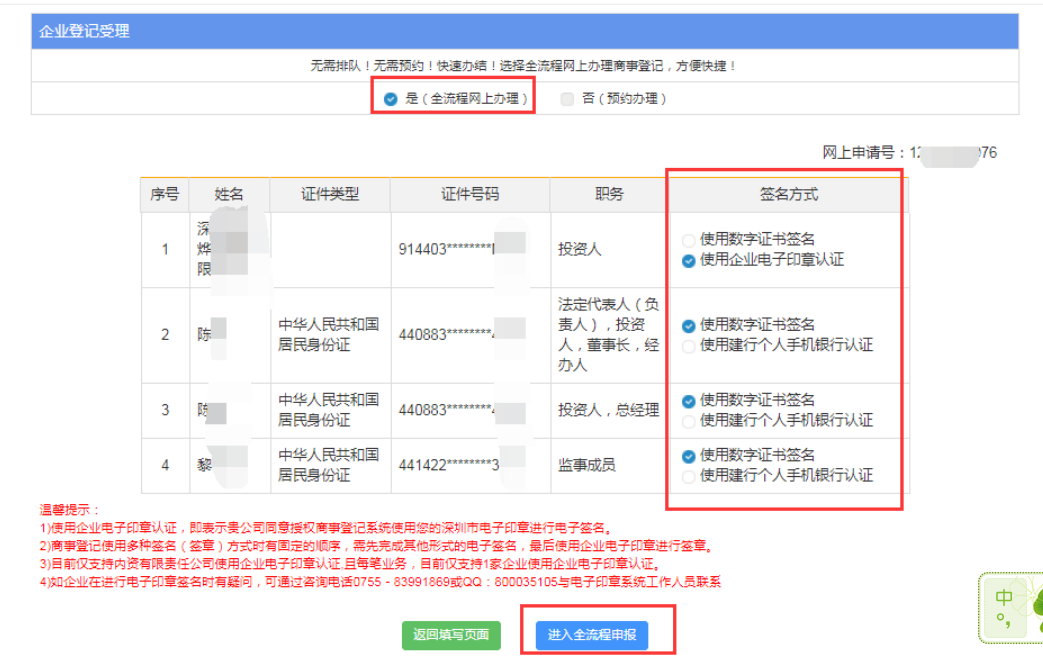Click the 职务 column header
Screen dimensions: 1043x661
(608, 195)
